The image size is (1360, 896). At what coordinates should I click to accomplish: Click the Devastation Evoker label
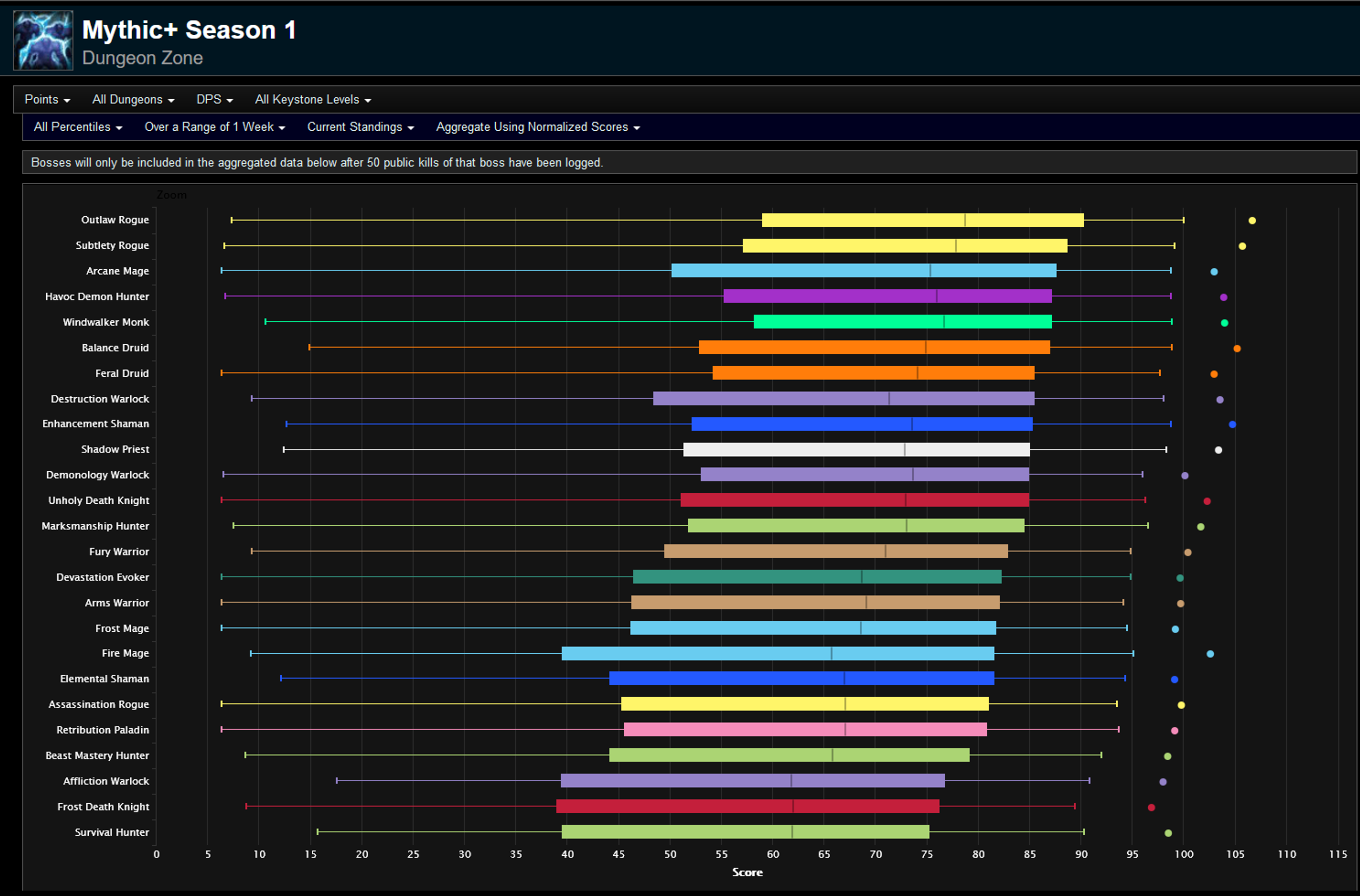102,577
